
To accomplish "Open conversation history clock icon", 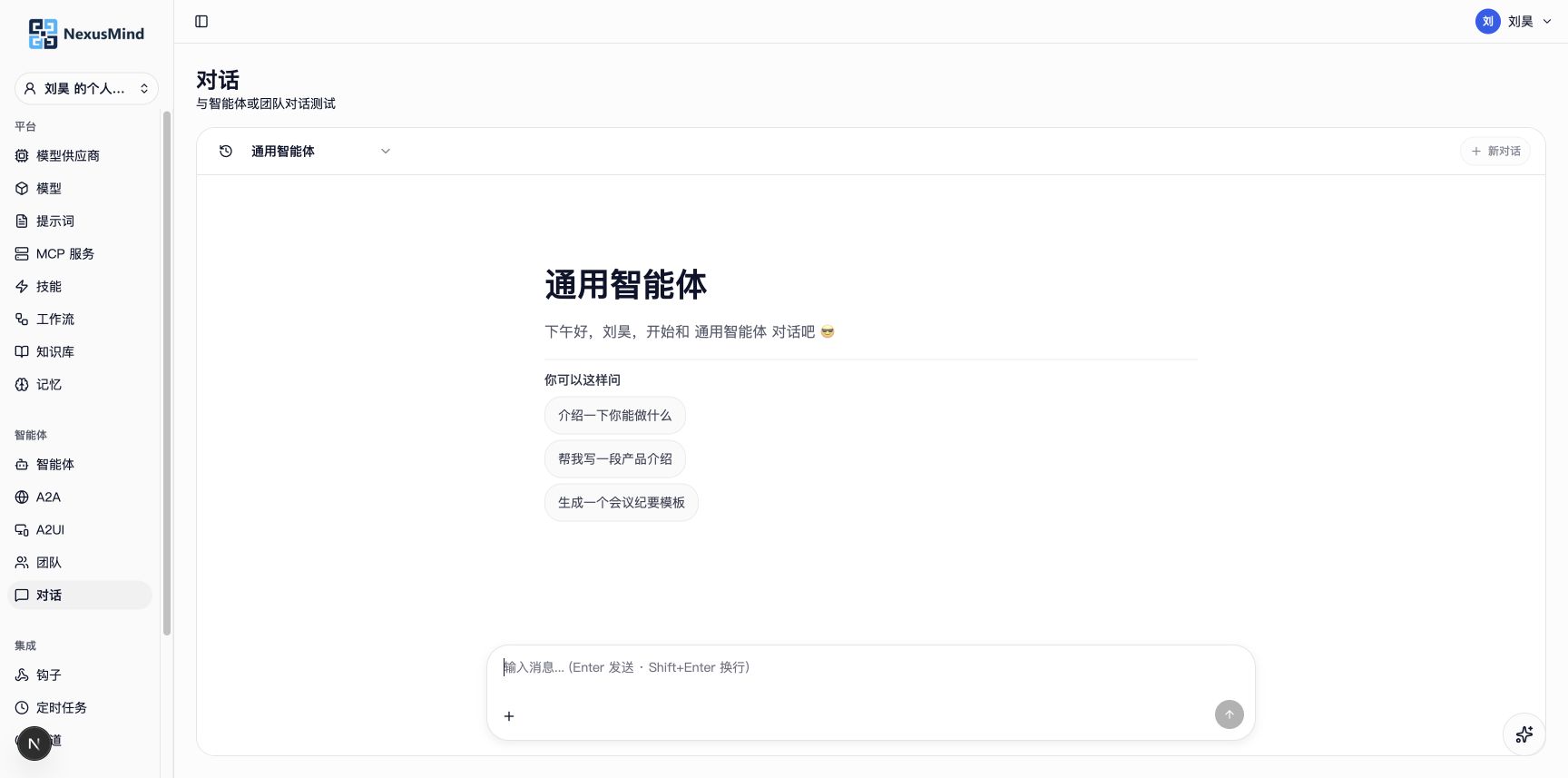I will tap(226, 152).
